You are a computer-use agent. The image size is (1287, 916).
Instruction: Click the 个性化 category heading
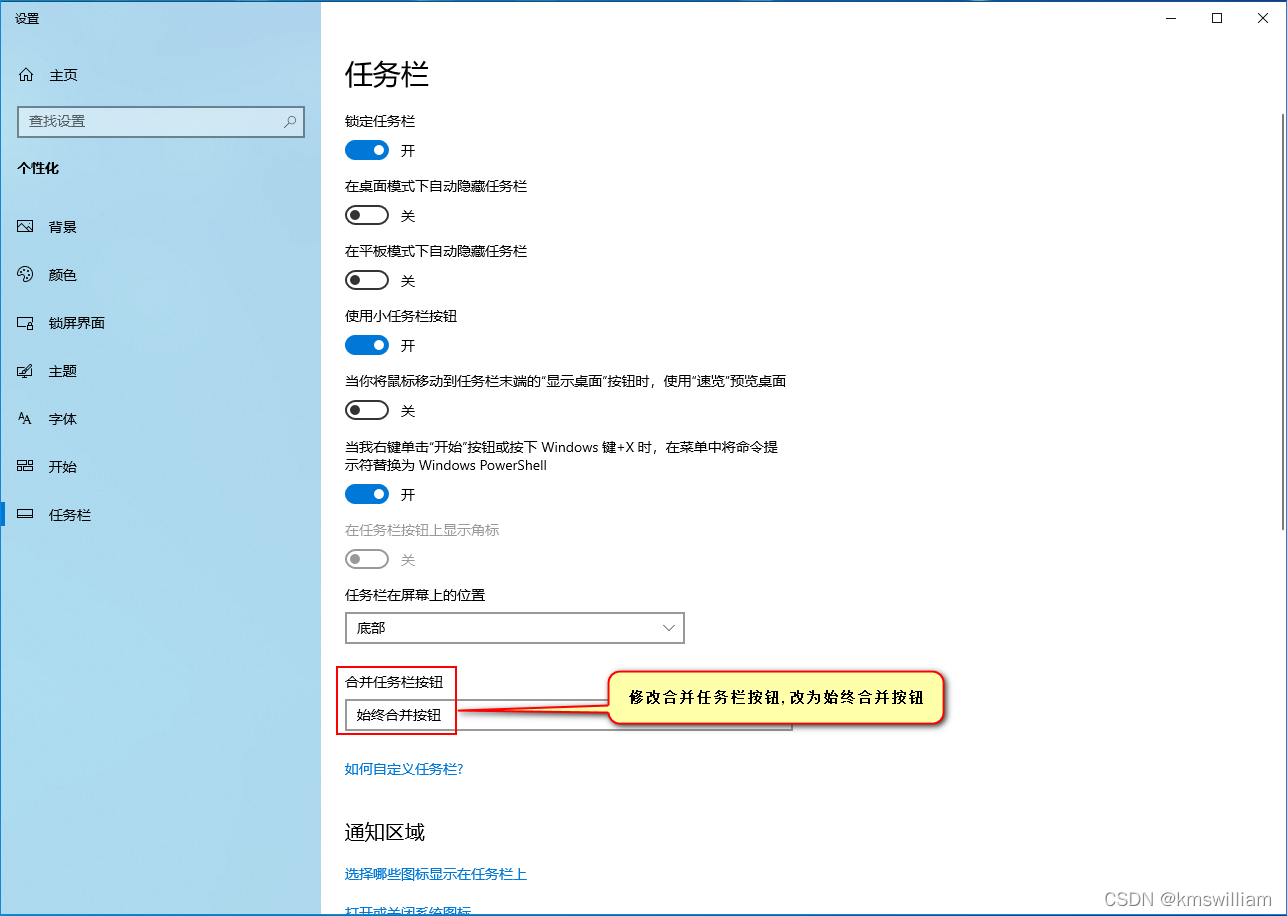[38, 168]
